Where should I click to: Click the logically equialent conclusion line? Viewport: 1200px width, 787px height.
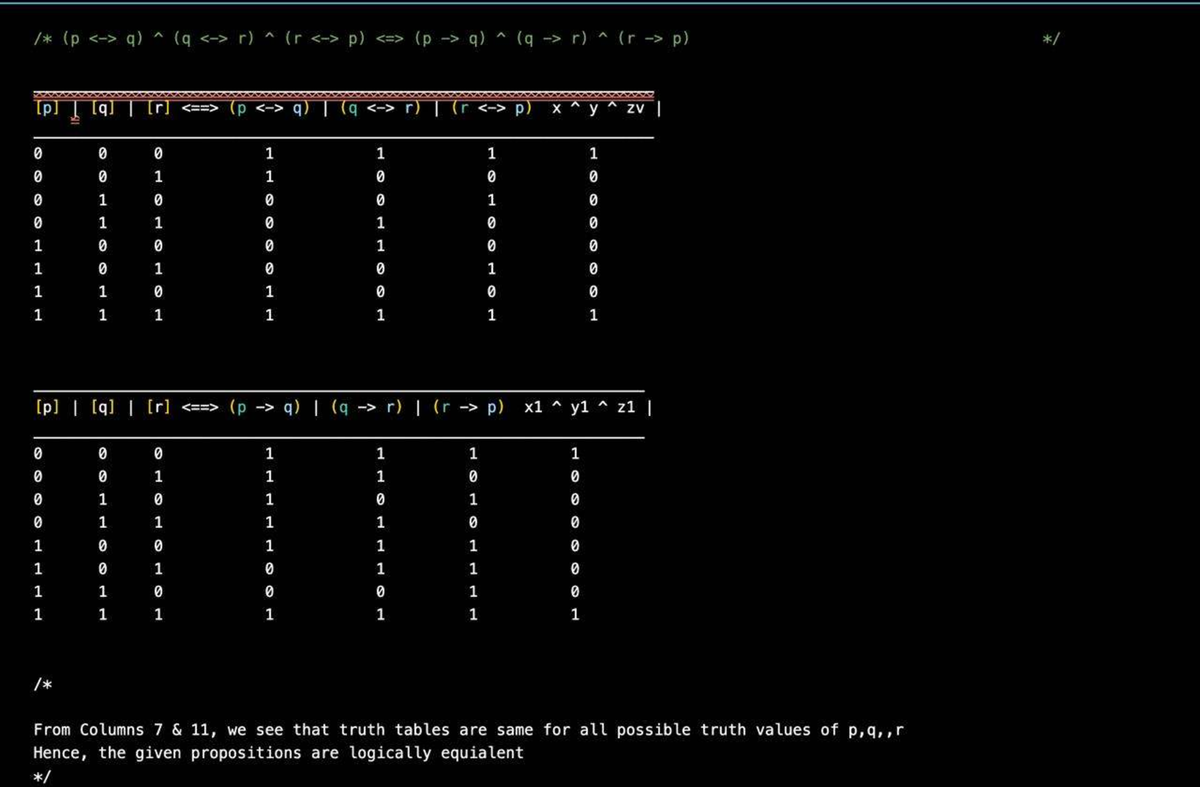click(x=278, y=753)
